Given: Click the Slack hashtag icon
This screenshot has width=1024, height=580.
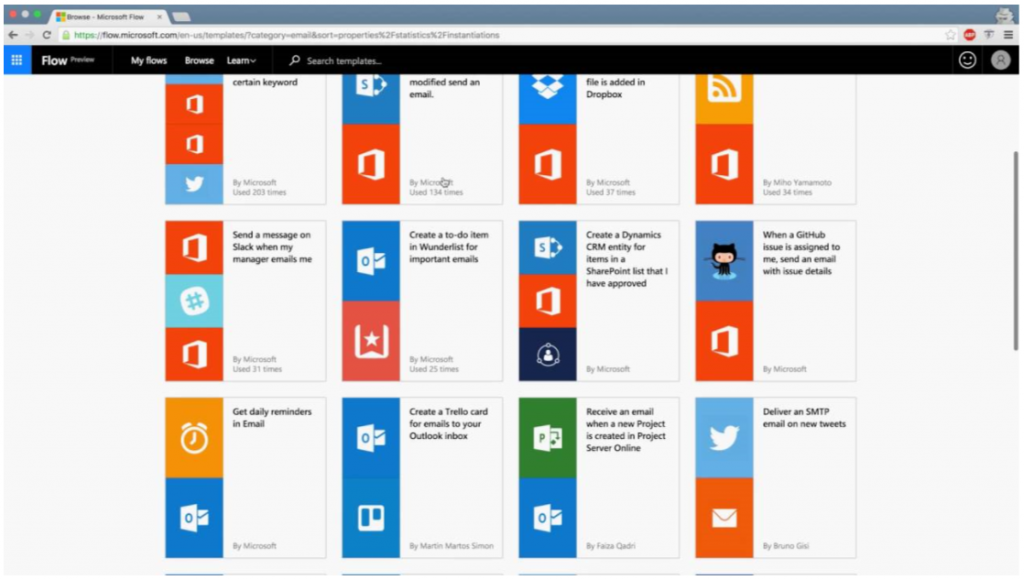Looking at the screenshot, I should pyautogui.click(x=194, y=301).
